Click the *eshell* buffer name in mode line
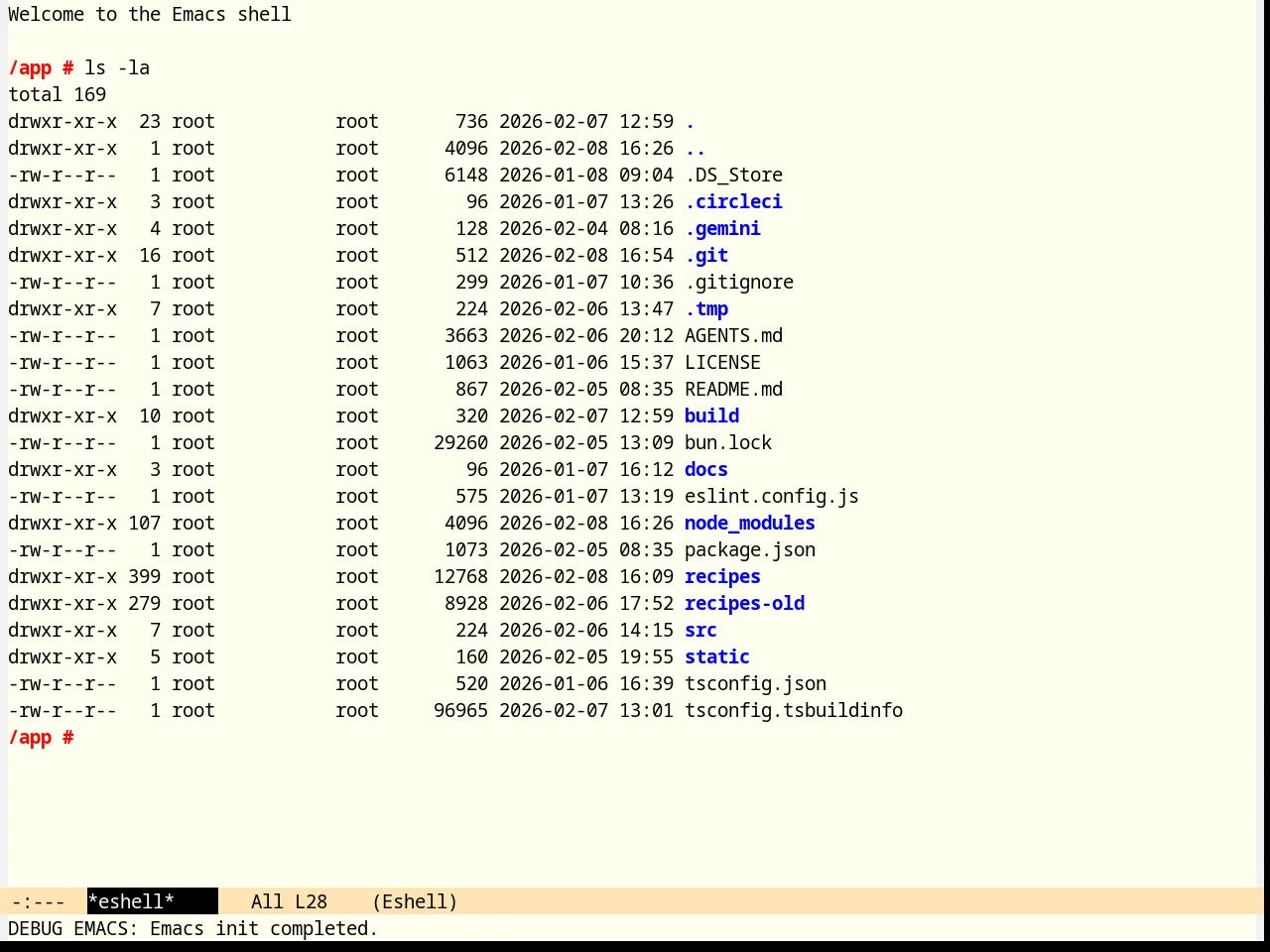Image resolution: width=1270 pixels, height=952 pixels. (x=131, y=901)
